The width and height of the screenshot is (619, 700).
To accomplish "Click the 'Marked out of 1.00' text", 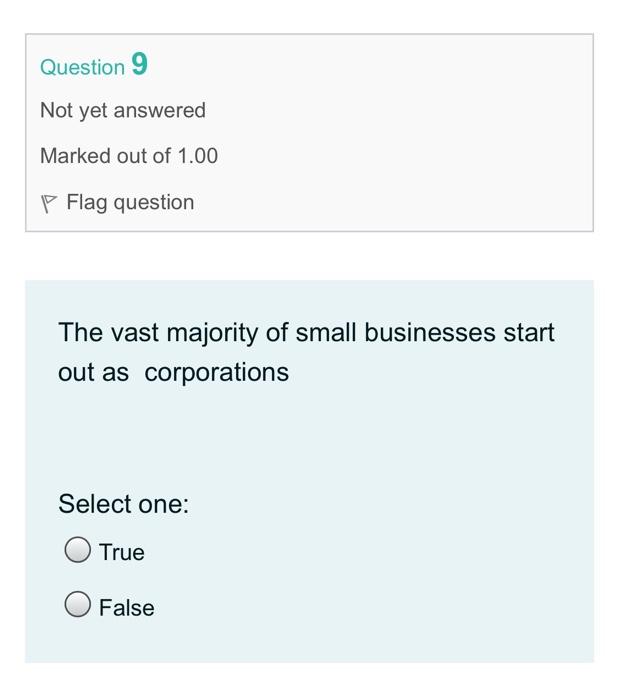I will [129, 156].
